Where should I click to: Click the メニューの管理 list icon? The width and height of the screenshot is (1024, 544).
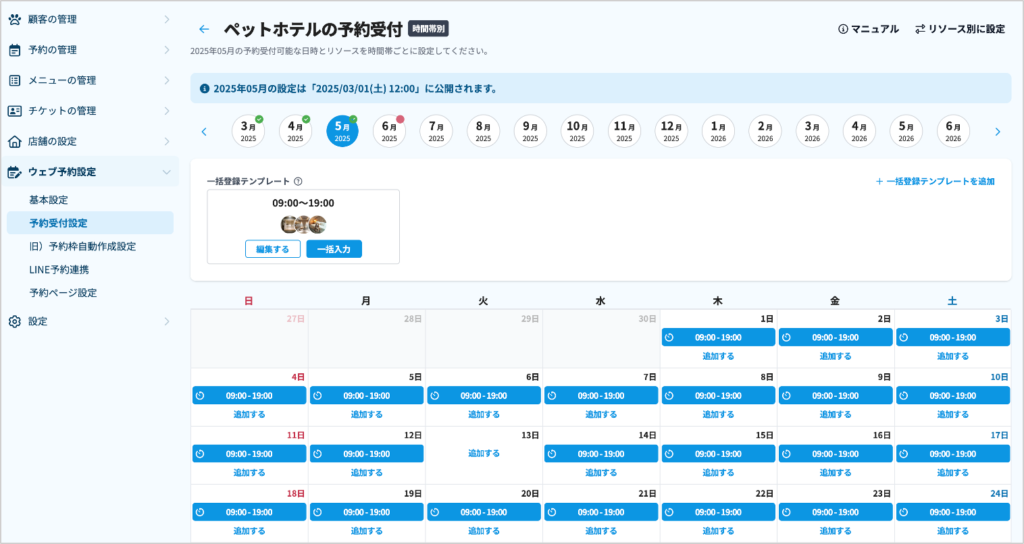[14, 80]
